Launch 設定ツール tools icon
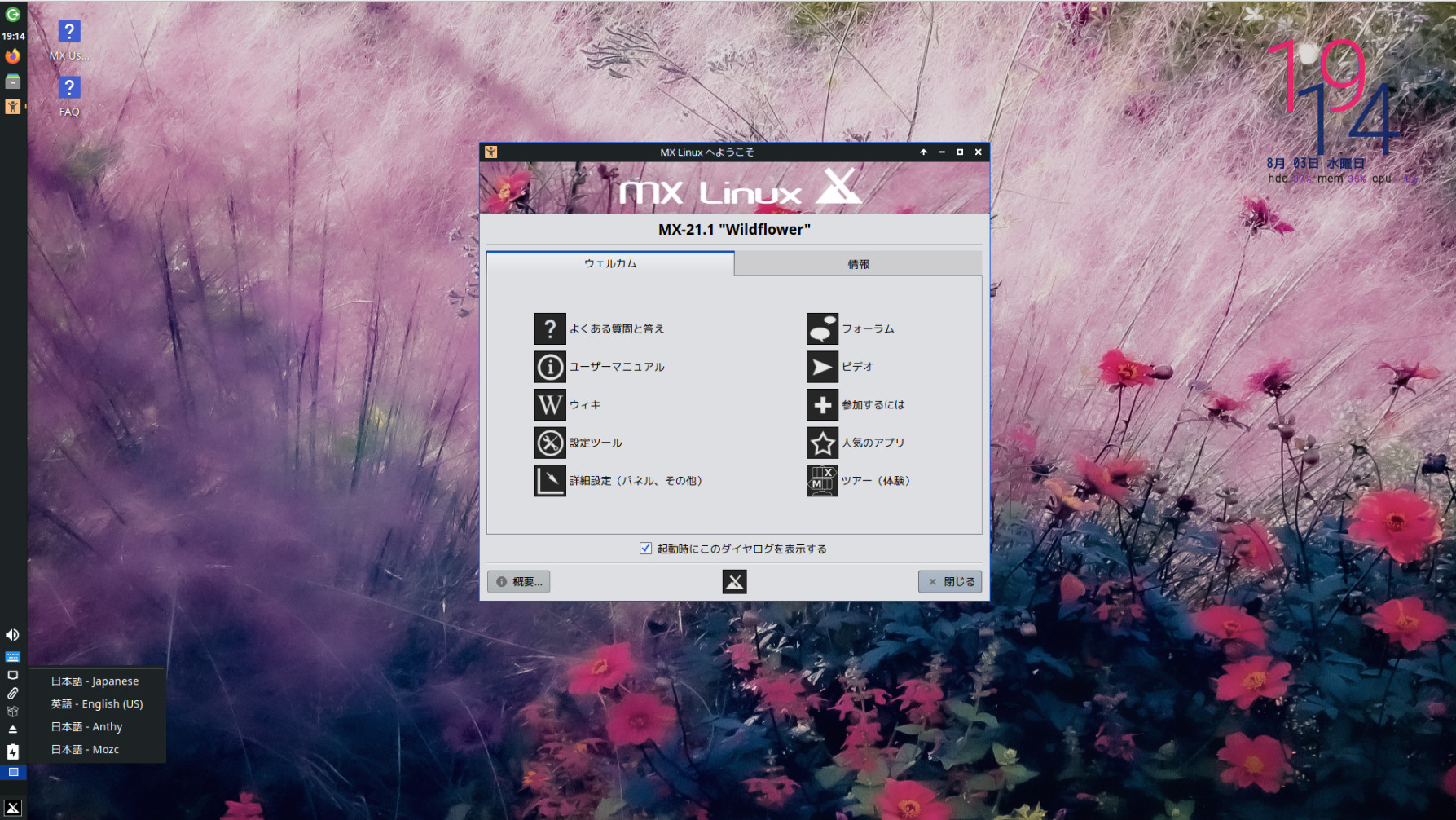 (550, 443)
